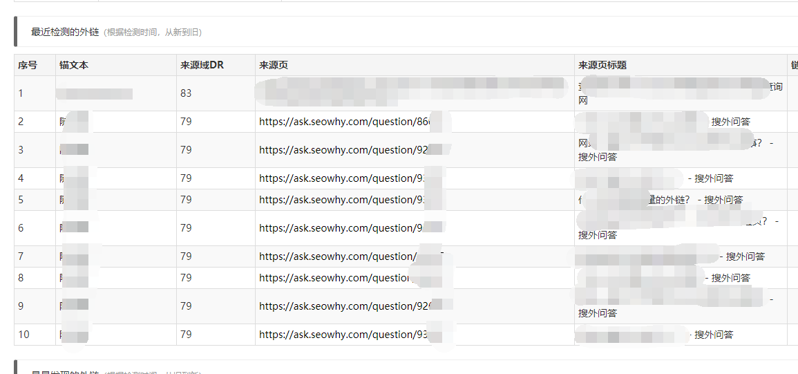This screenshot has width=798, height=374.
Task: Select the DR value 79 in row 8
Action: (x=186, y=278)
